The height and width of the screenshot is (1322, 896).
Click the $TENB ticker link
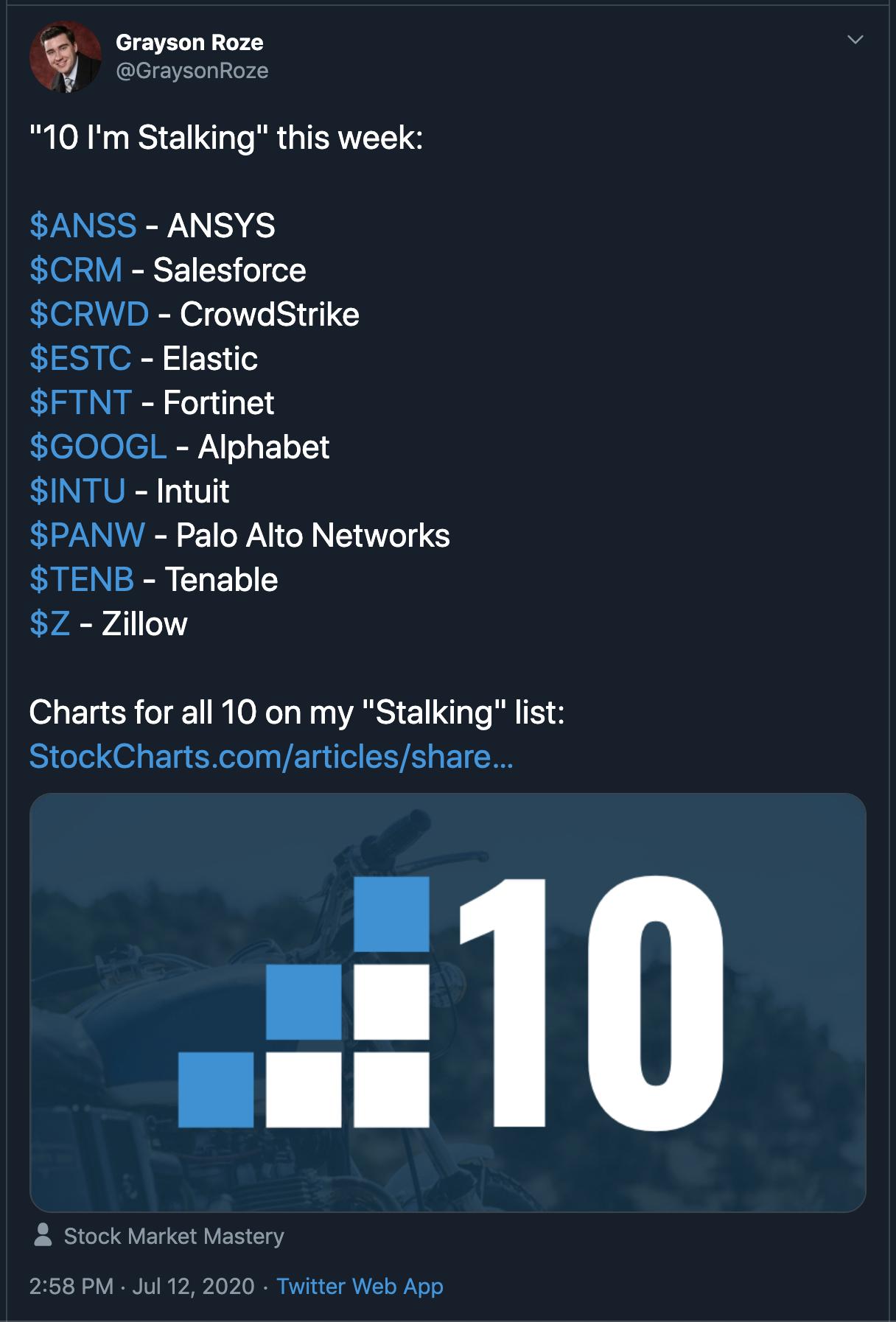[x=82, y=579]
